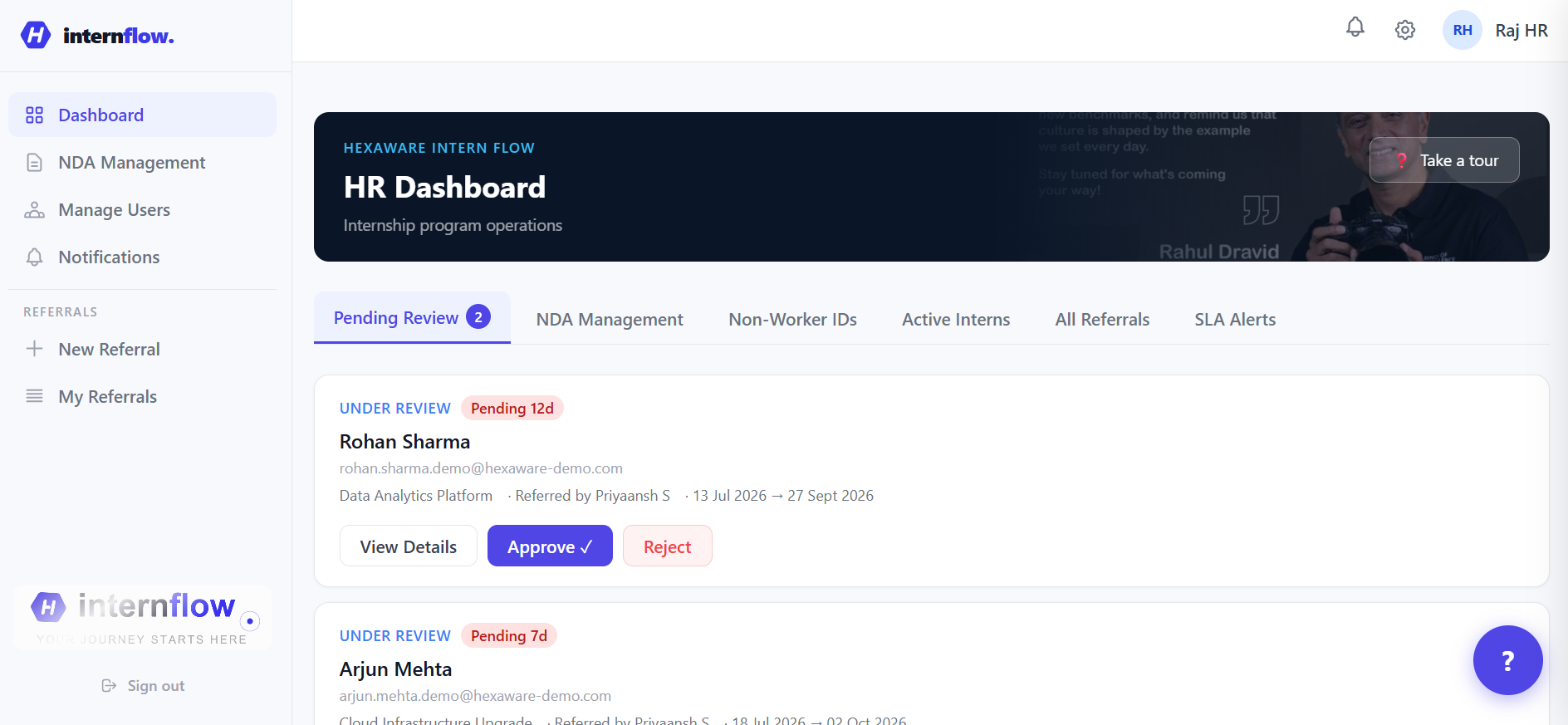Switch to the NDA Management tab
The height and width of the screenshot is (725, 1568).
610,319
